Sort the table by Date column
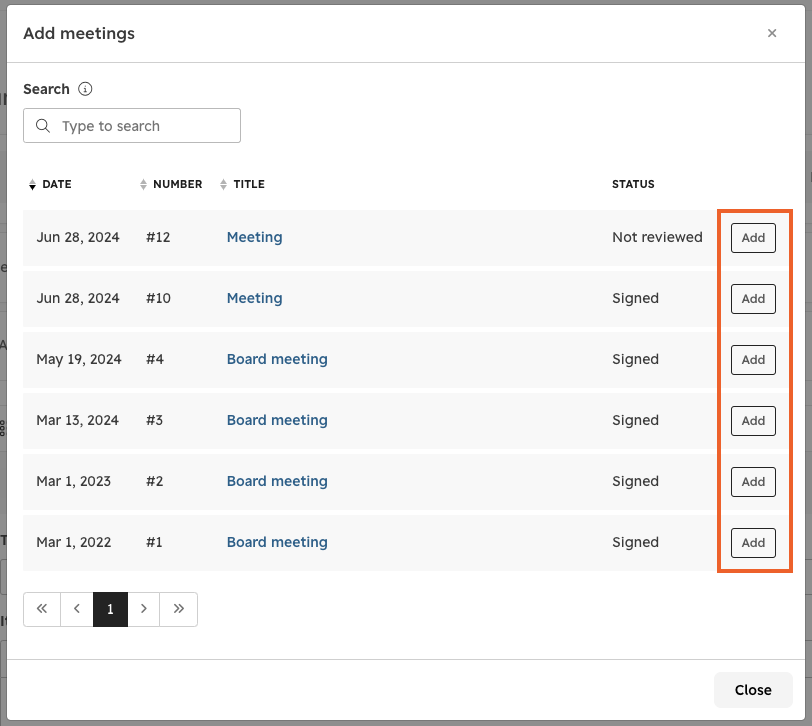 [50, 184]
